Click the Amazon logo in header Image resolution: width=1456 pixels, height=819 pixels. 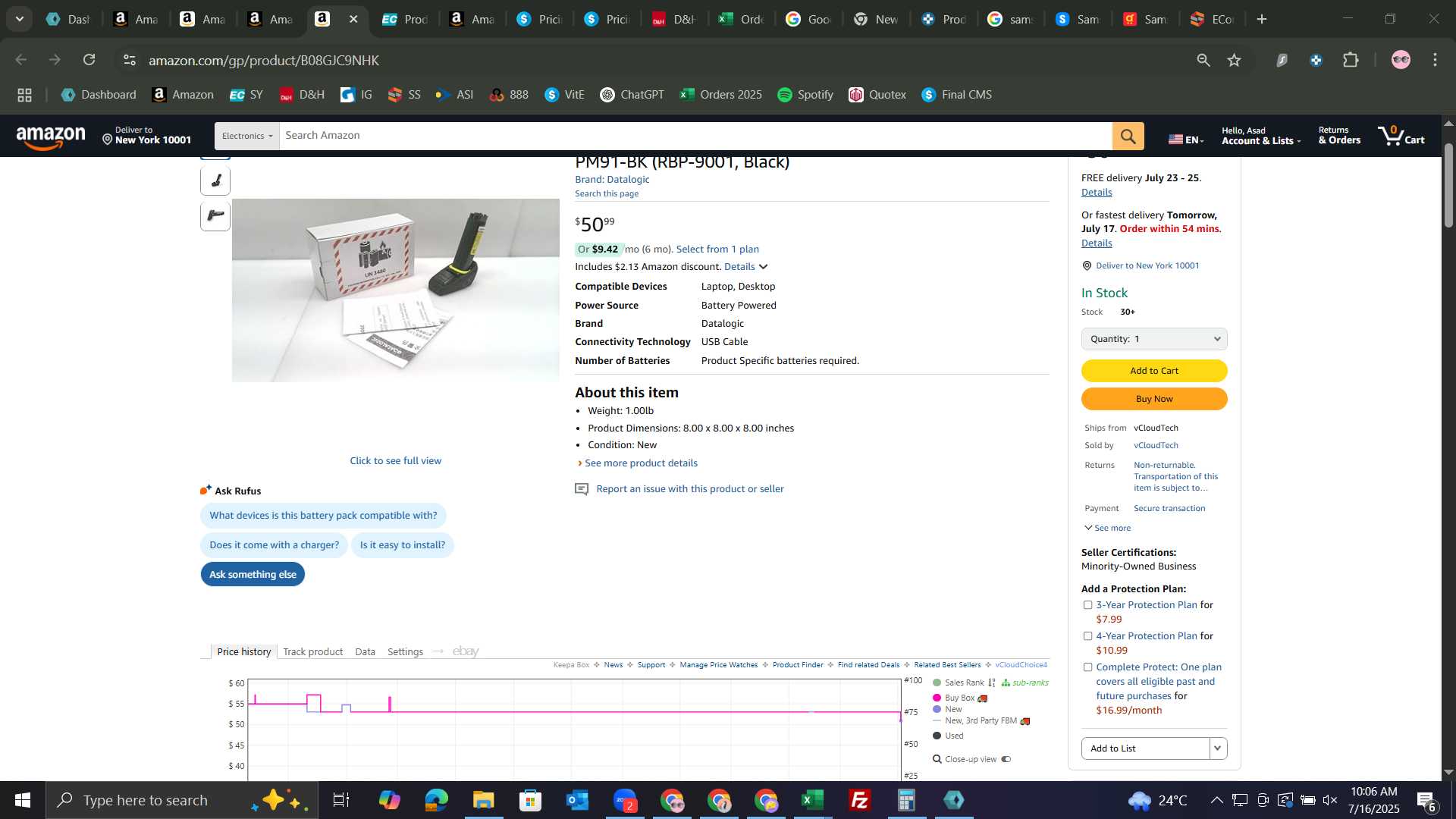tap(51, 137)
